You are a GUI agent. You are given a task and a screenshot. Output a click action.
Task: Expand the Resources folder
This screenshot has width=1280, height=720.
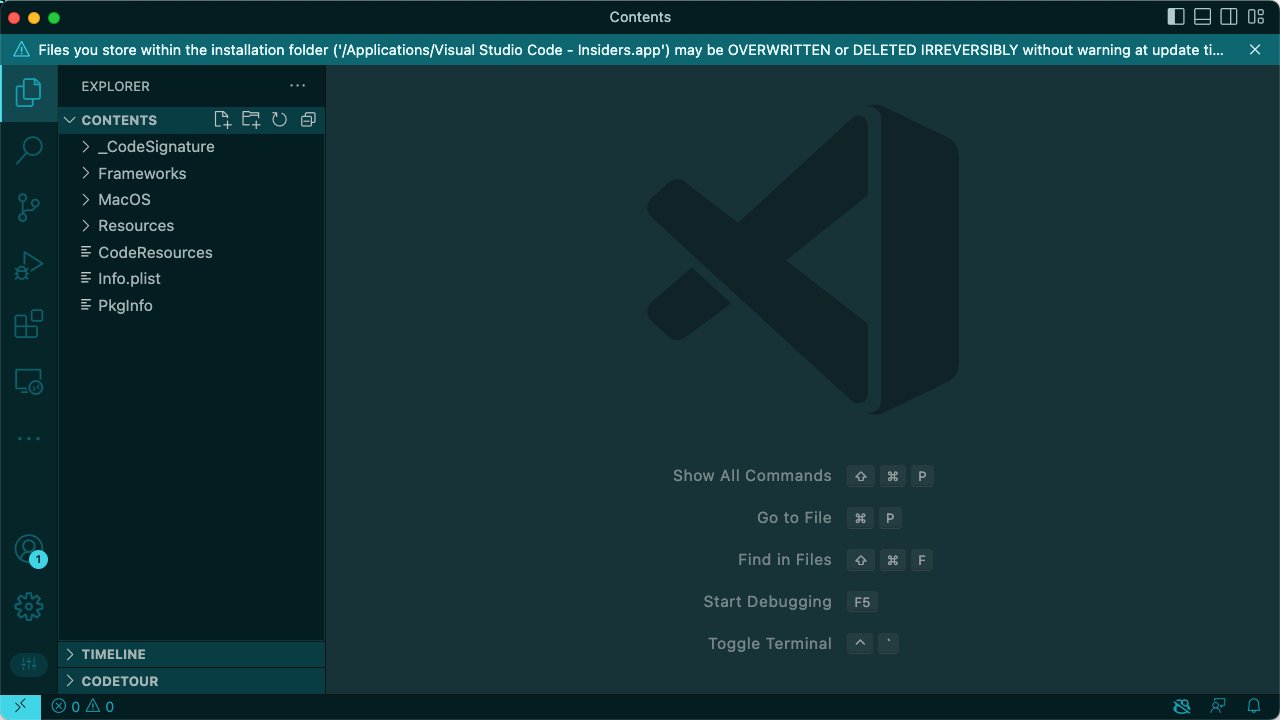pos(191,226)
